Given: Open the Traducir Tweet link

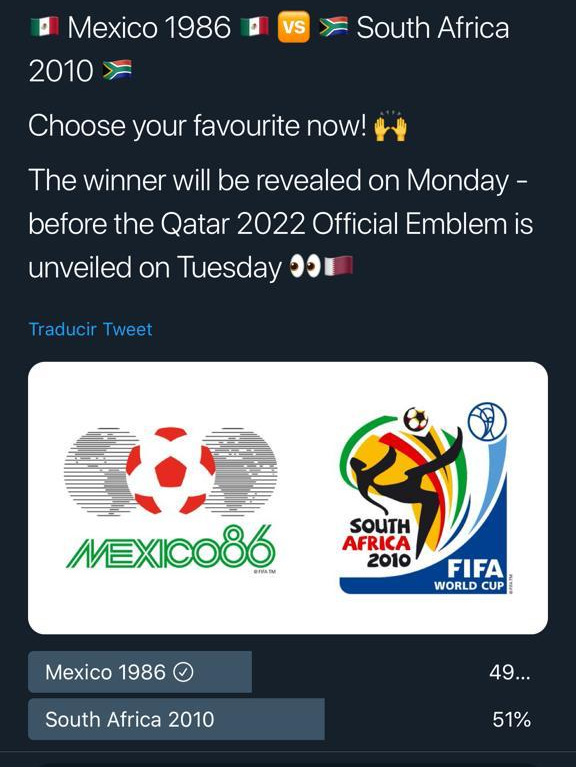Looking at the screenshot, I should [x=90, y=329].
